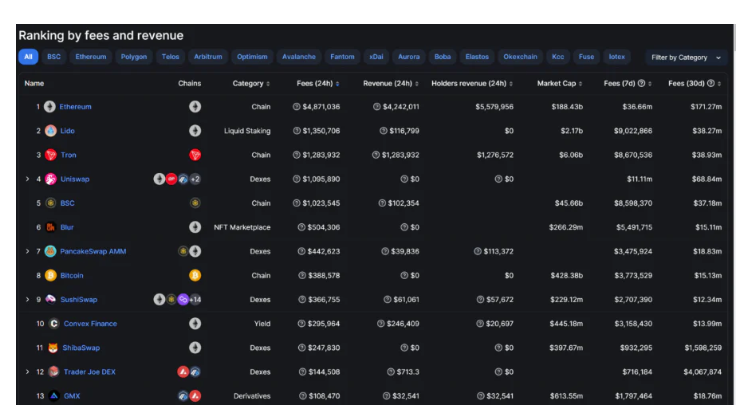Select the Aurora chain filter tab
The height and width of the screenshot is (419, 751).
[409, 57]
